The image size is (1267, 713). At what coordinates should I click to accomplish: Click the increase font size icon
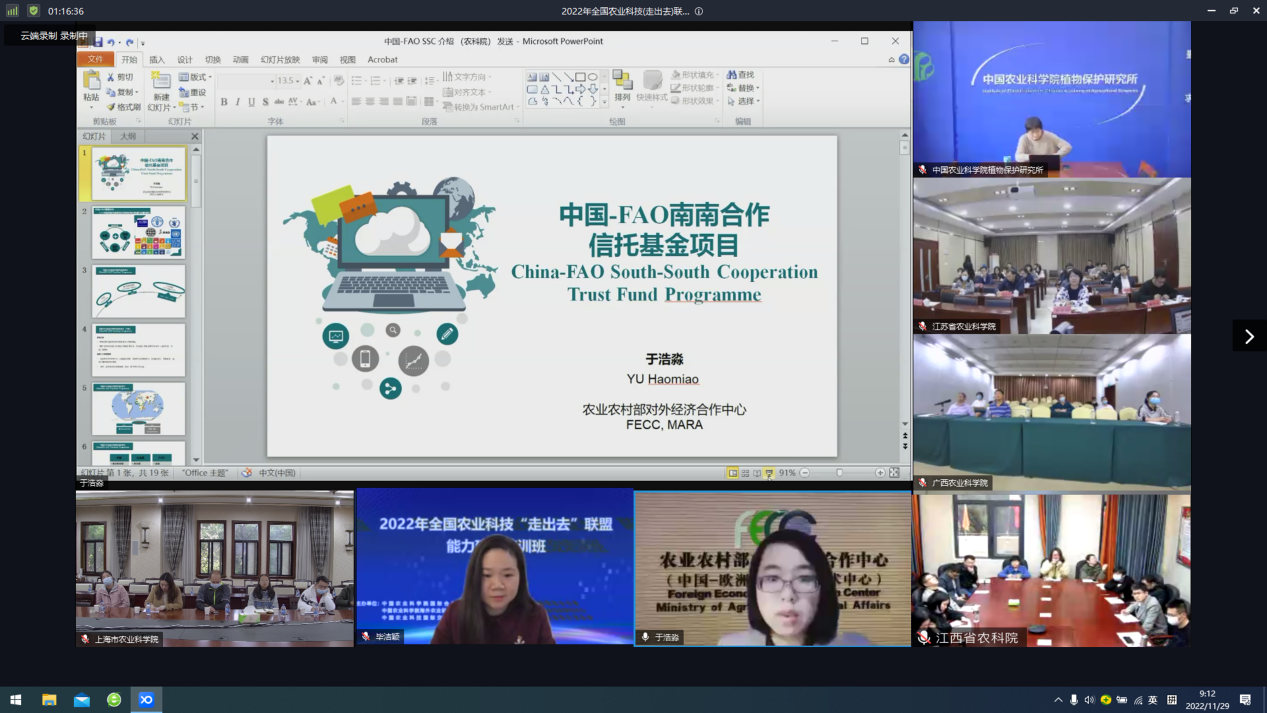pyautogui.click(x=307, y=81)
